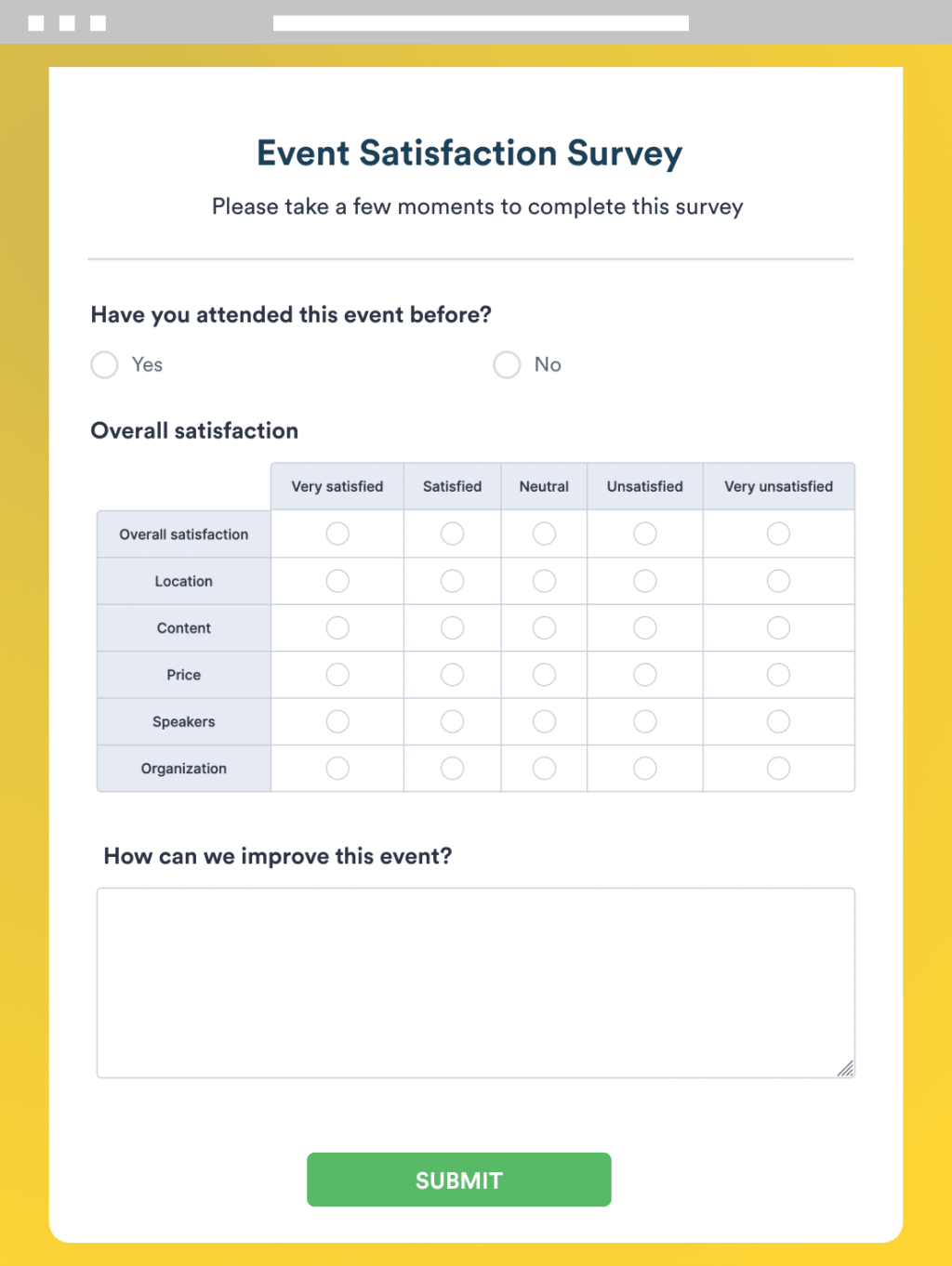
Task: Select No for attending this event before
Action: coord(507,364)
